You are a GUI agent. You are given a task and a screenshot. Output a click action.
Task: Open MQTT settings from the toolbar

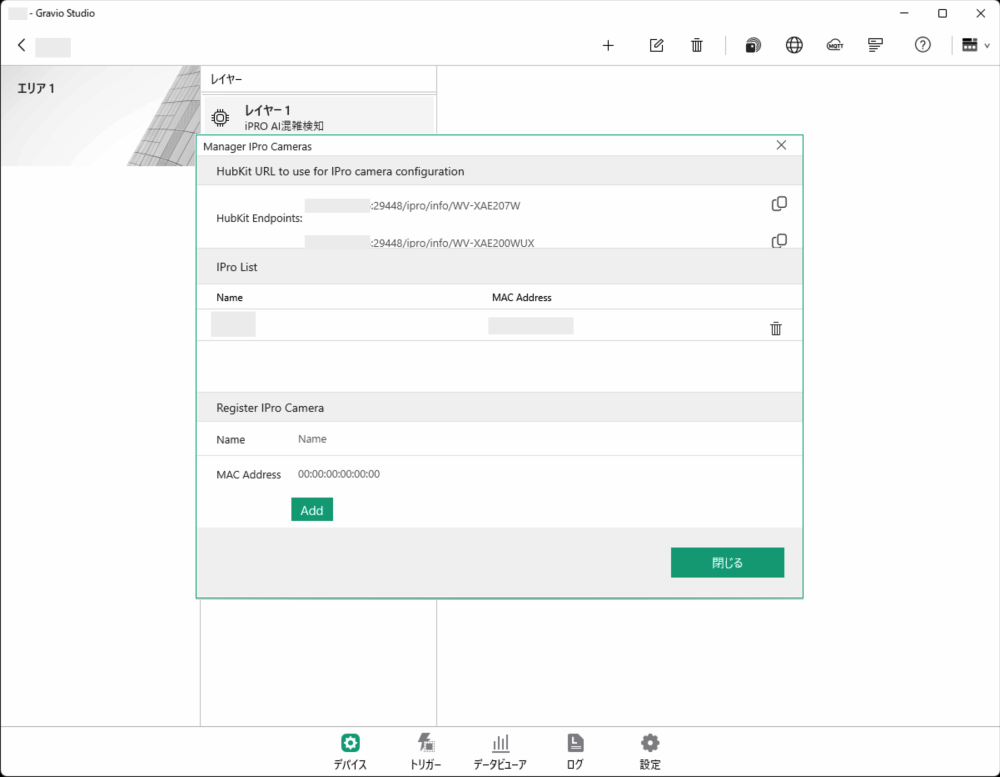pyautogui.click(x=835, y=45)
